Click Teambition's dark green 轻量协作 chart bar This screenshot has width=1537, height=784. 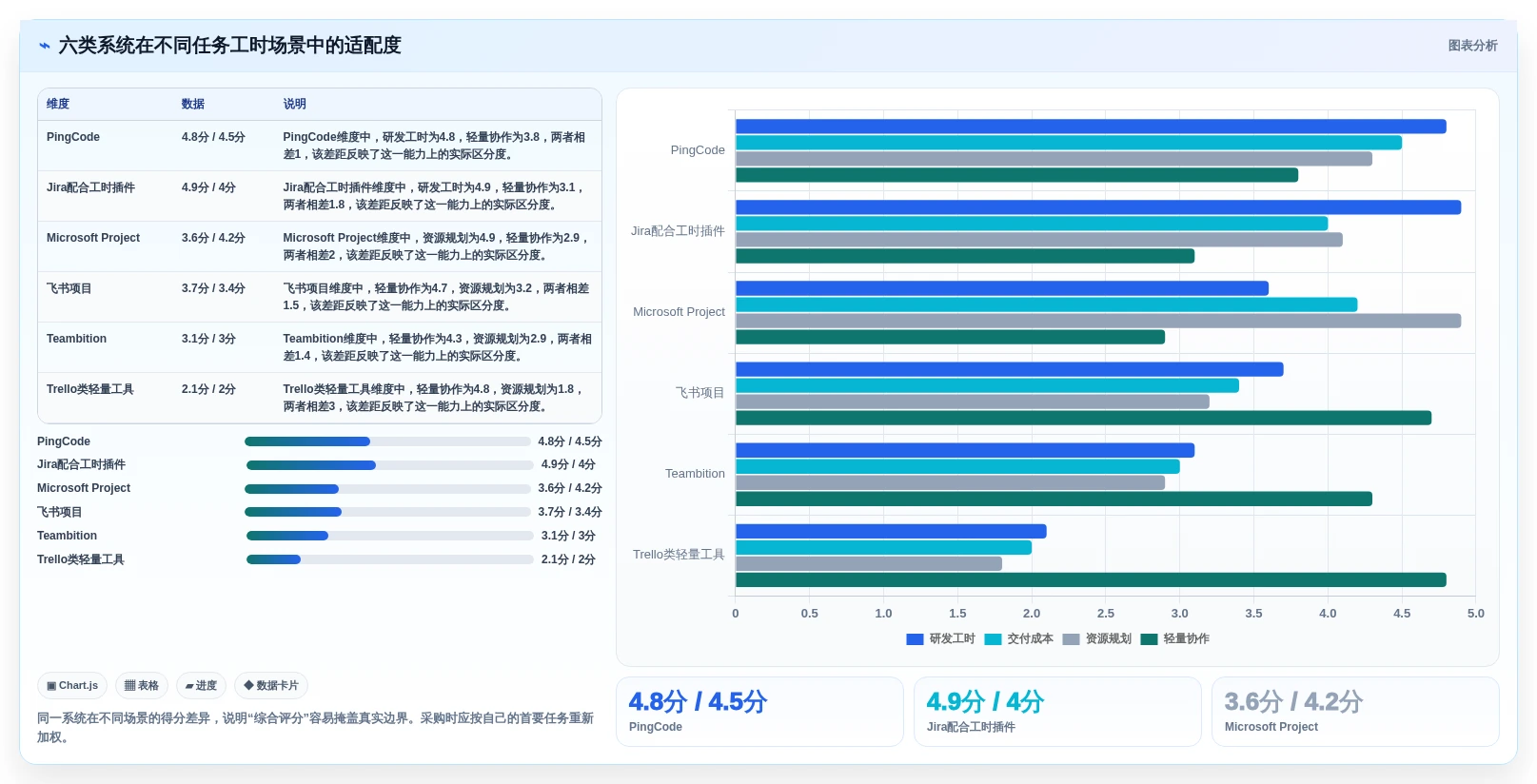tap(1054, 500)
